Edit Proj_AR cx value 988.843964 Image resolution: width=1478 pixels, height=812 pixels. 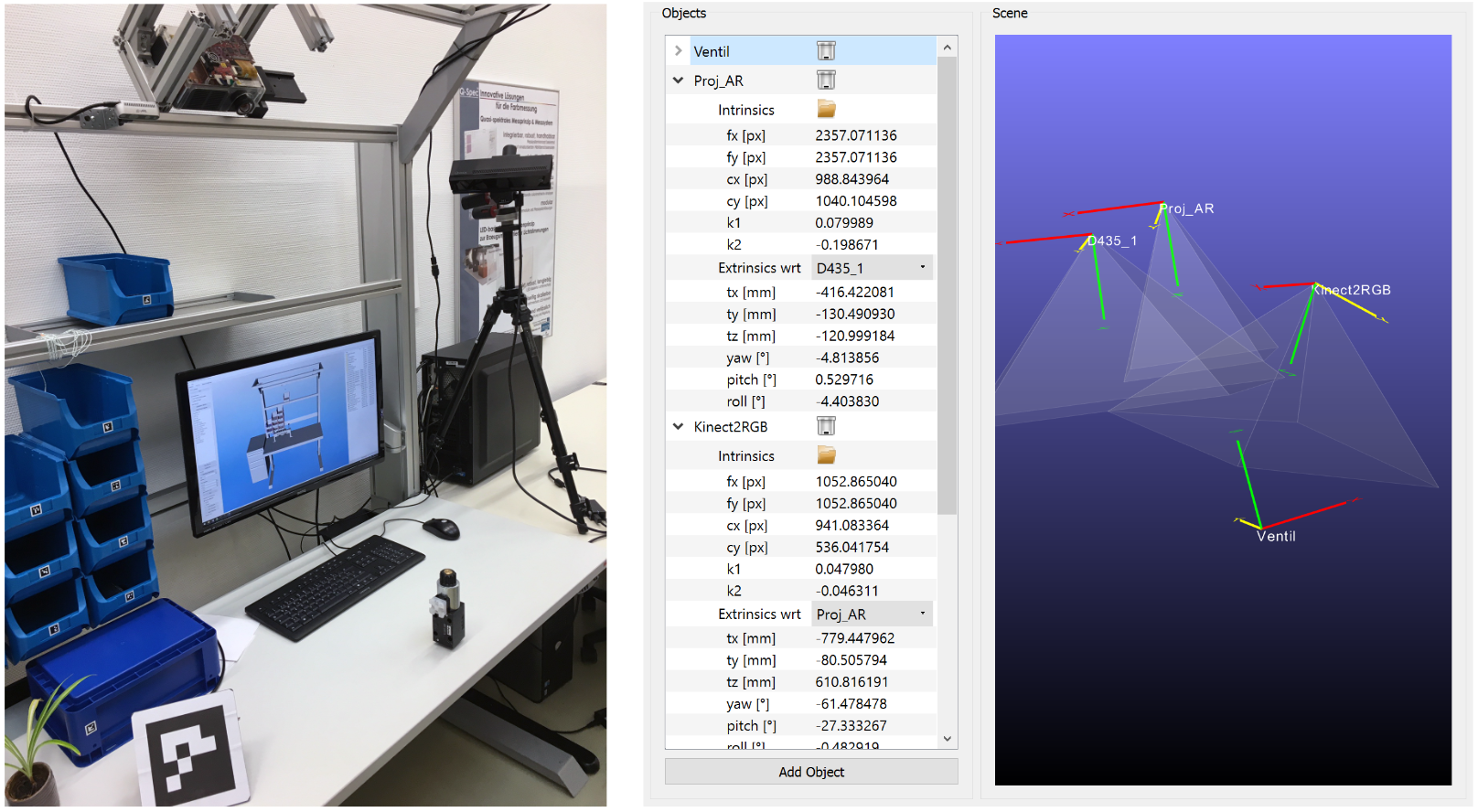click(x=852, y=179)
